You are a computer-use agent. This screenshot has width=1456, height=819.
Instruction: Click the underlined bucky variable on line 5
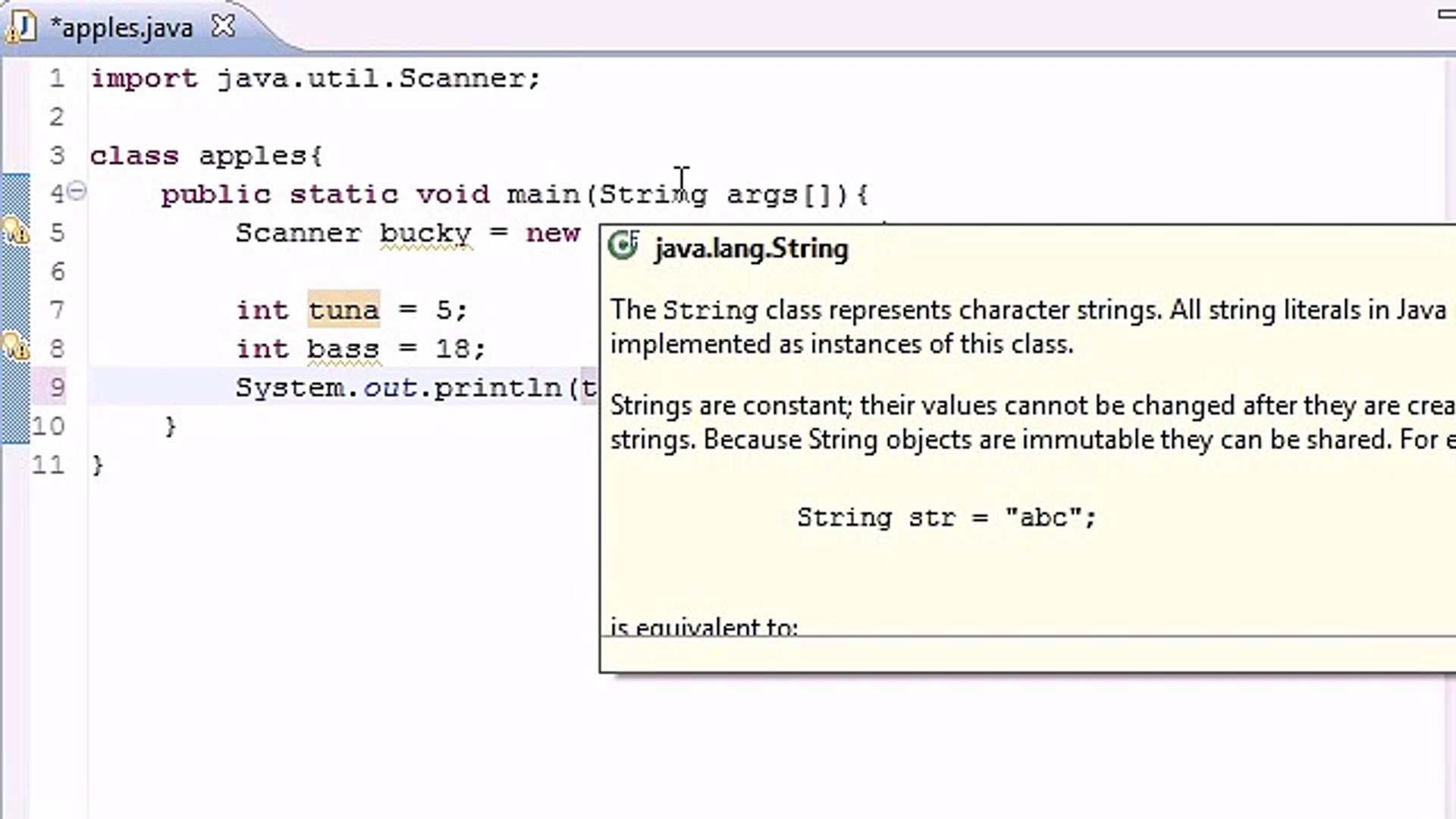(x=425, y=233)
